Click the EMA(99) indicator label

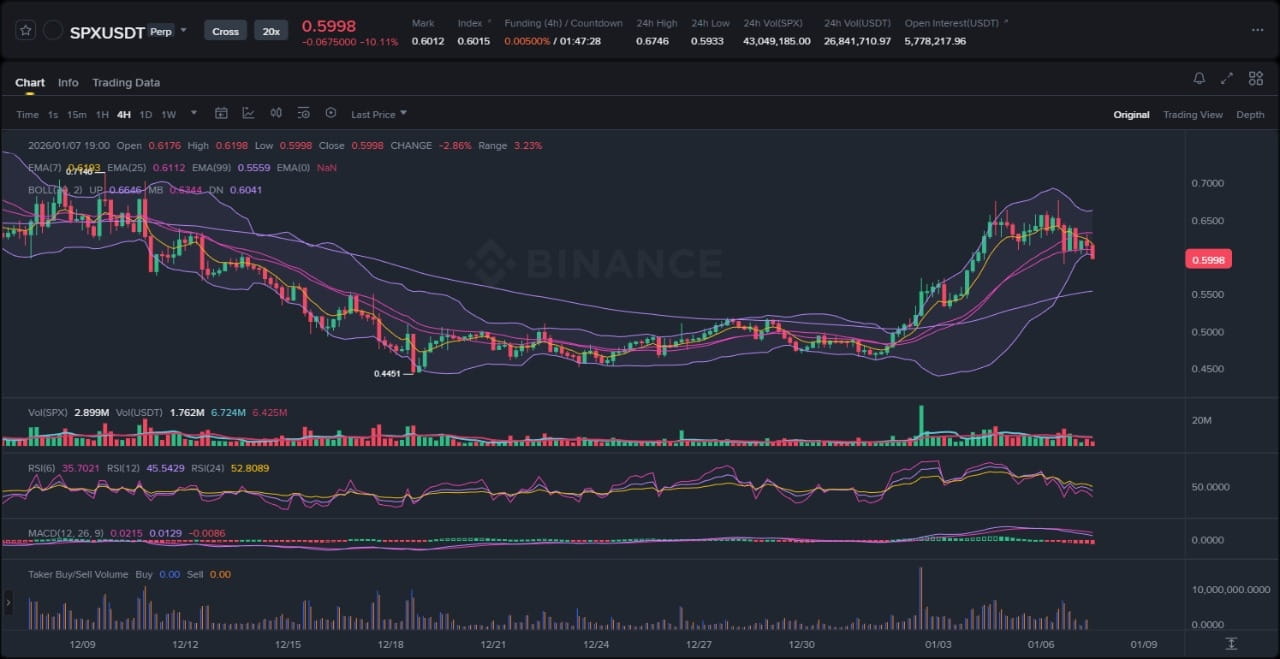click(x=213, y=167)
